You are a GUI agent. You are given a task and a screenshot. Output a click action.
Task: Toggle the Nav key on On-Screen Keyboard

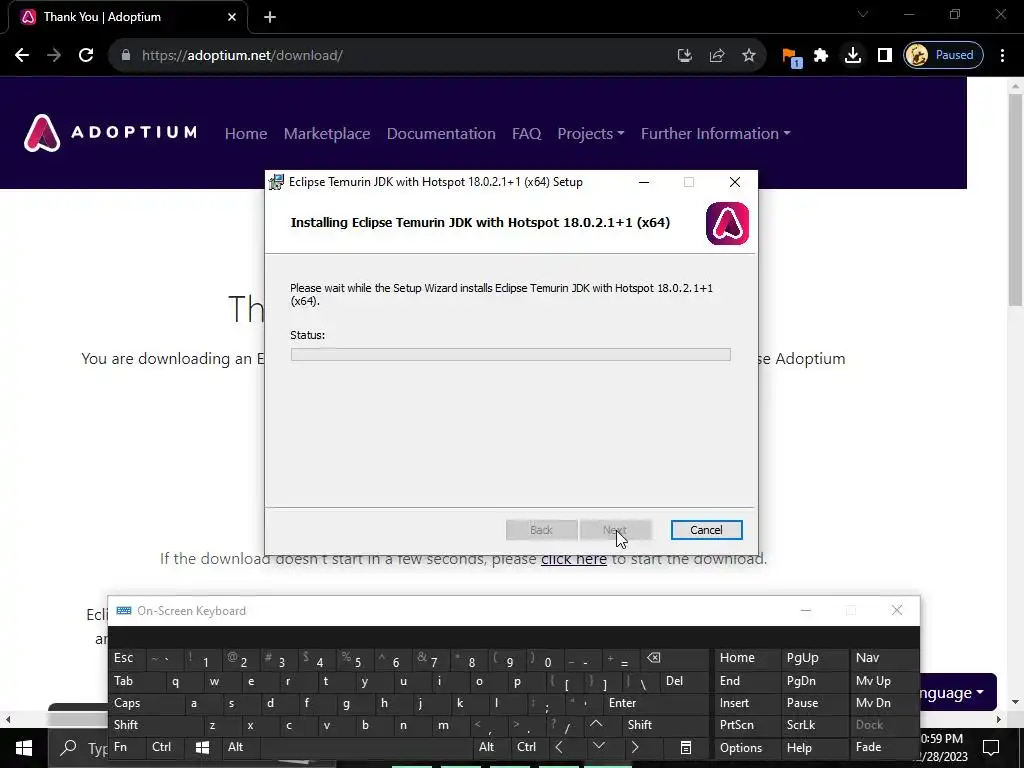[x=882, y=658]
